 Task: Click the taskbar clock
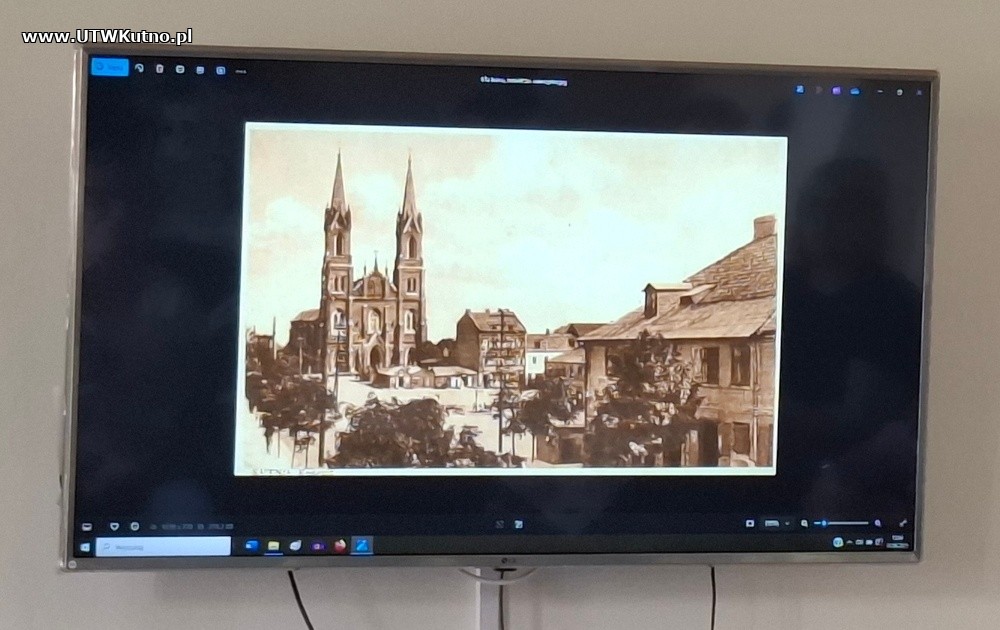(x=897, y=542)
